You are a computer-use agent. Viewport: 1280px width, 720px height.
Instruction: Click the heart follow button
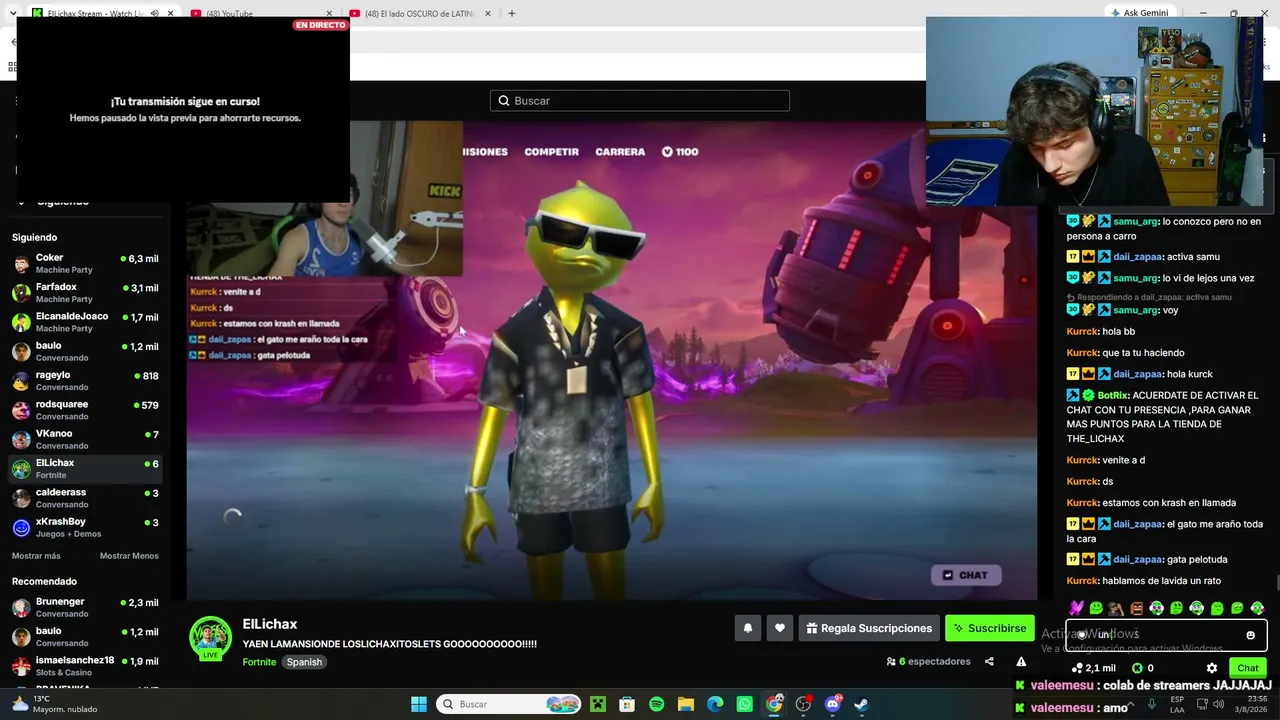(780, 628)
